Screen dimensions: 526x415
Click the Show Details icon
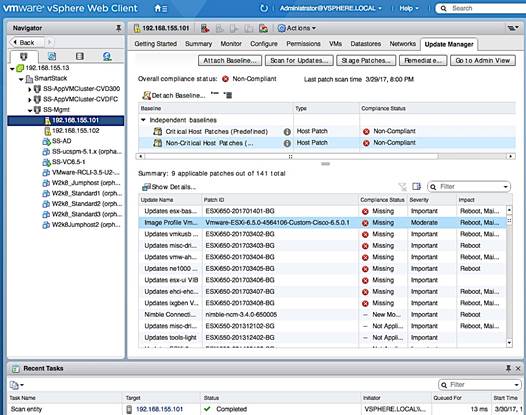(x=146, y=187)
